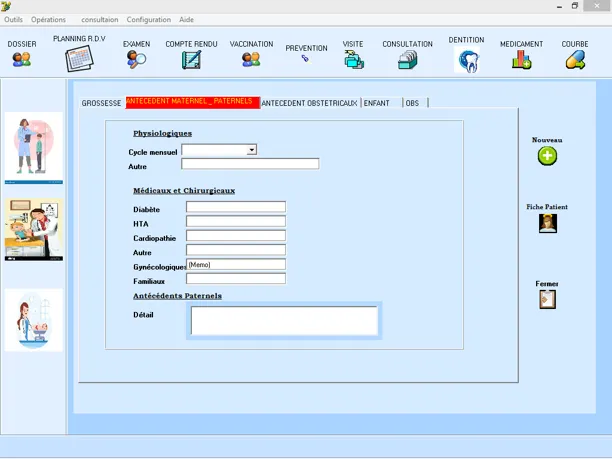This screenshot has height=459, width=612.
Task: Expand the Cycle mensuel dropdown
Action: coord(252,150)
